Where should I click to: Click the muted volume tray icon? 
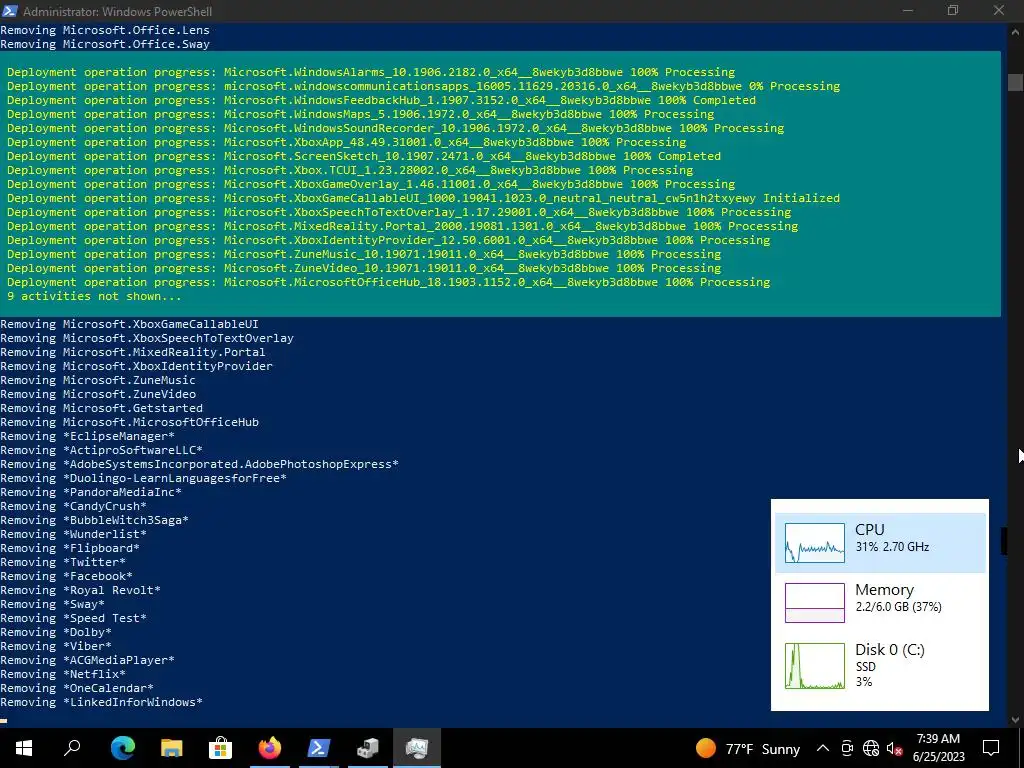(x=894, y=748)
